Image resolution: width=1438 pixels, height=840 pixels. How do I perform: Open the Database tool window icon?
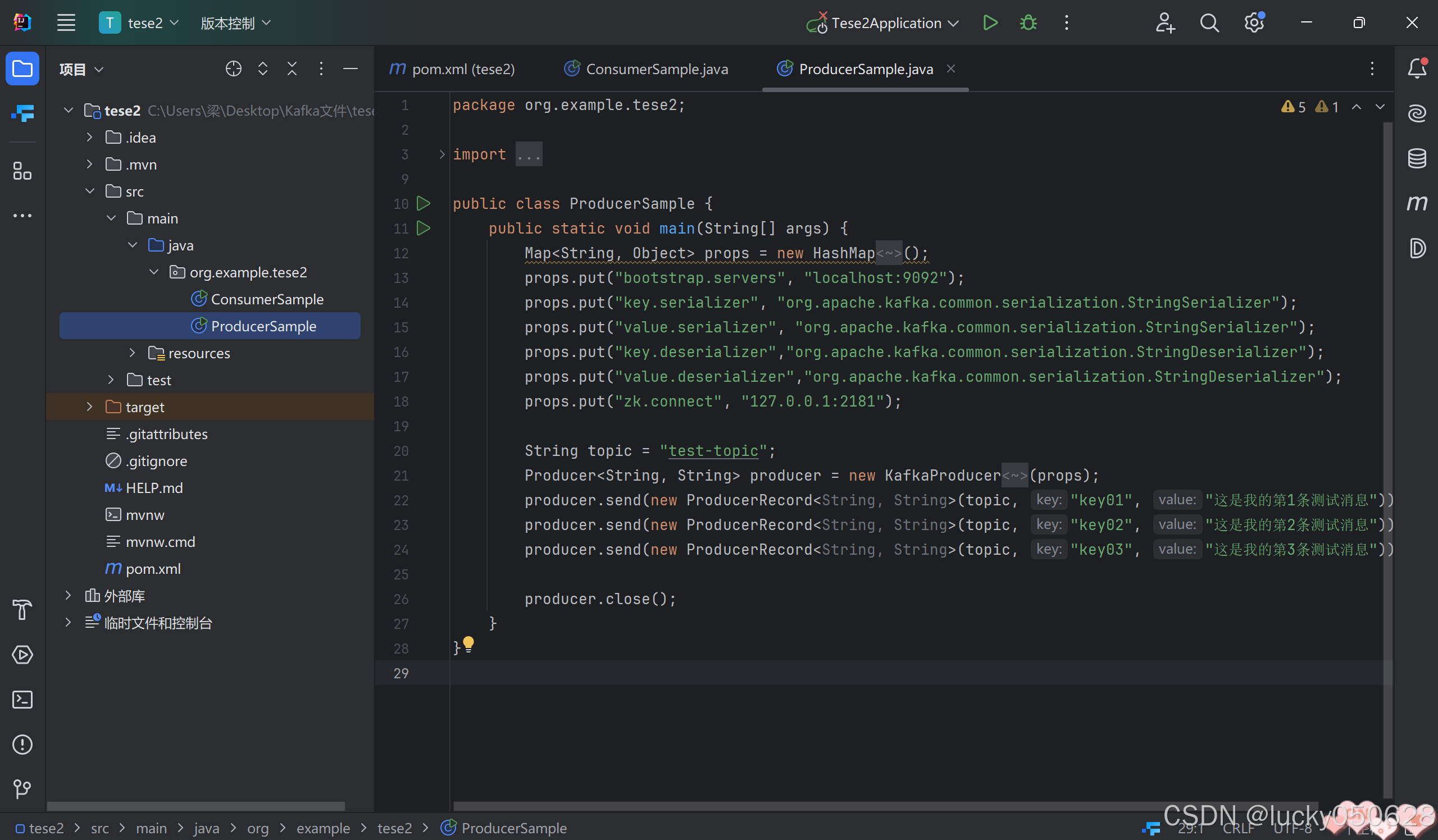pyautogui.click(x=1416, y=158)
